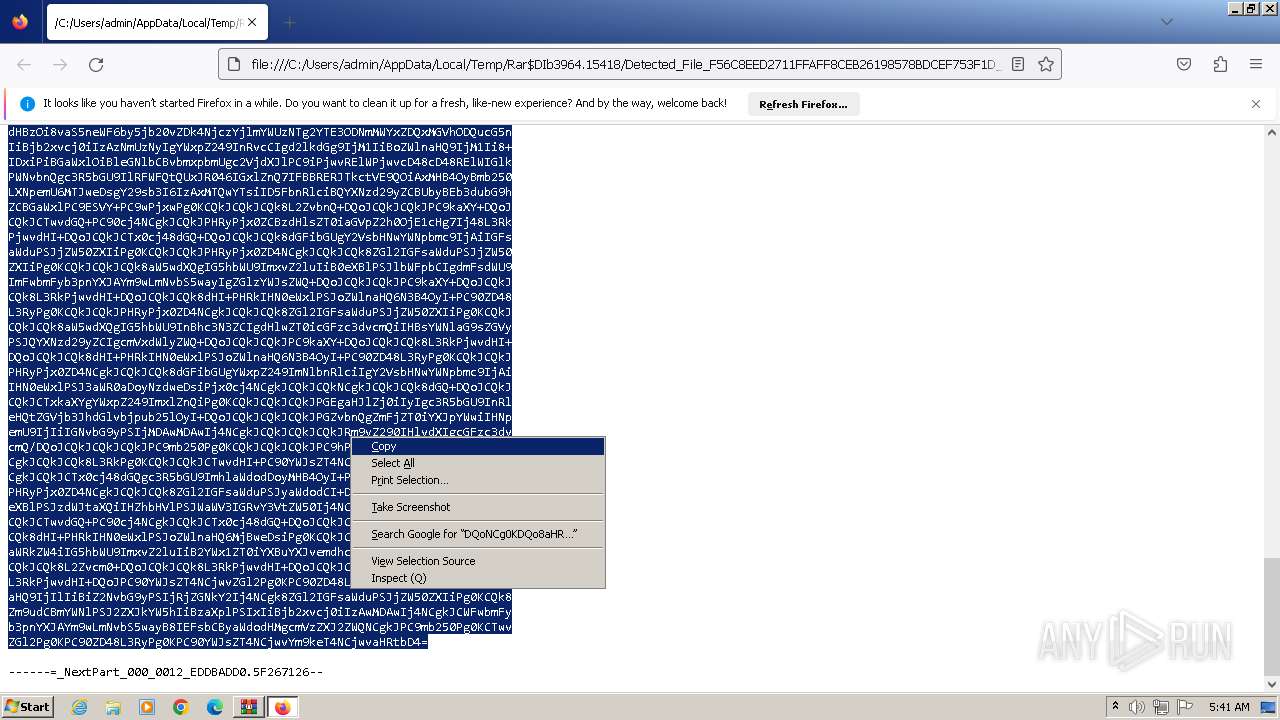This screenshot has width=1280, height=720.
Task: Select the open file tab
Action: [156, 22]
